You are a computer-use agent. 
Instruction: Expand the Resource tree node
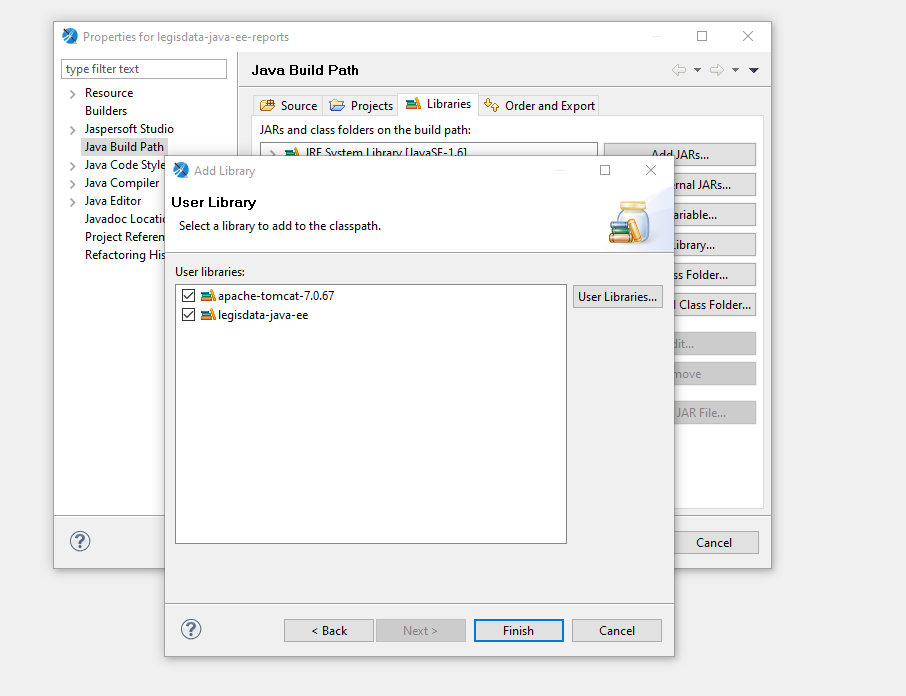[72, 94]
